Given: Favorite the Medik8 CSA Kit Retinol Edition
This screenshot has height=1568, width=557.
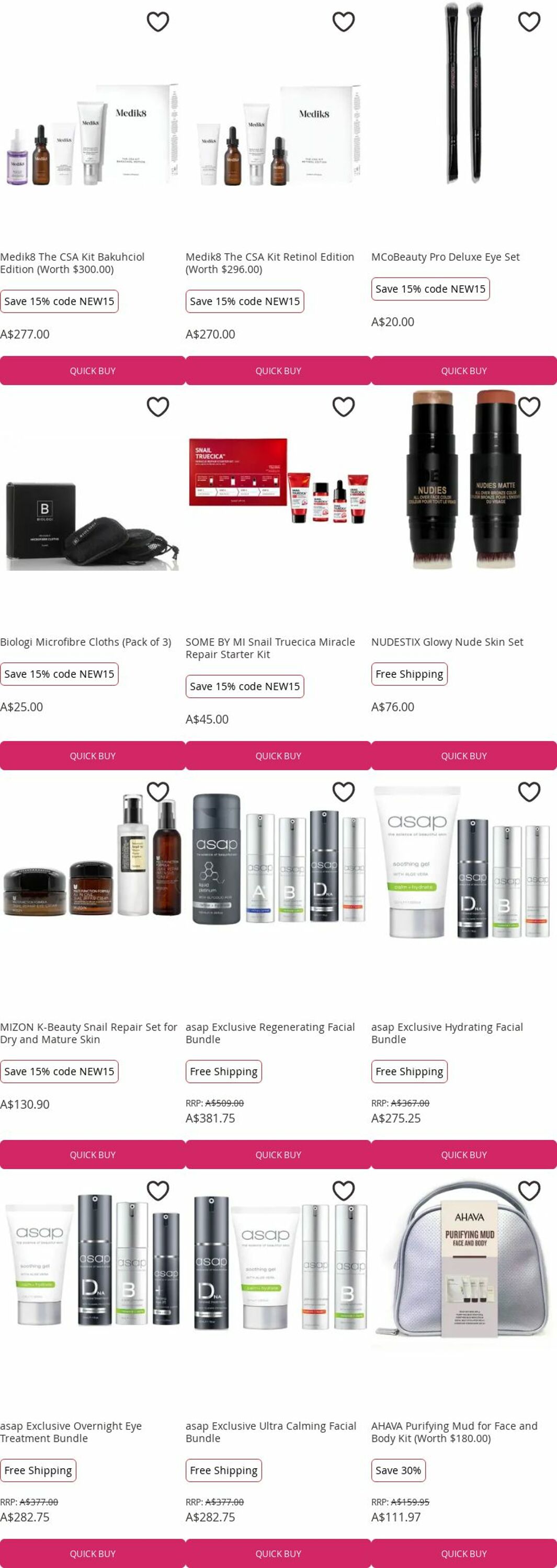Looking at the screenshot, I should click(344, 22).
